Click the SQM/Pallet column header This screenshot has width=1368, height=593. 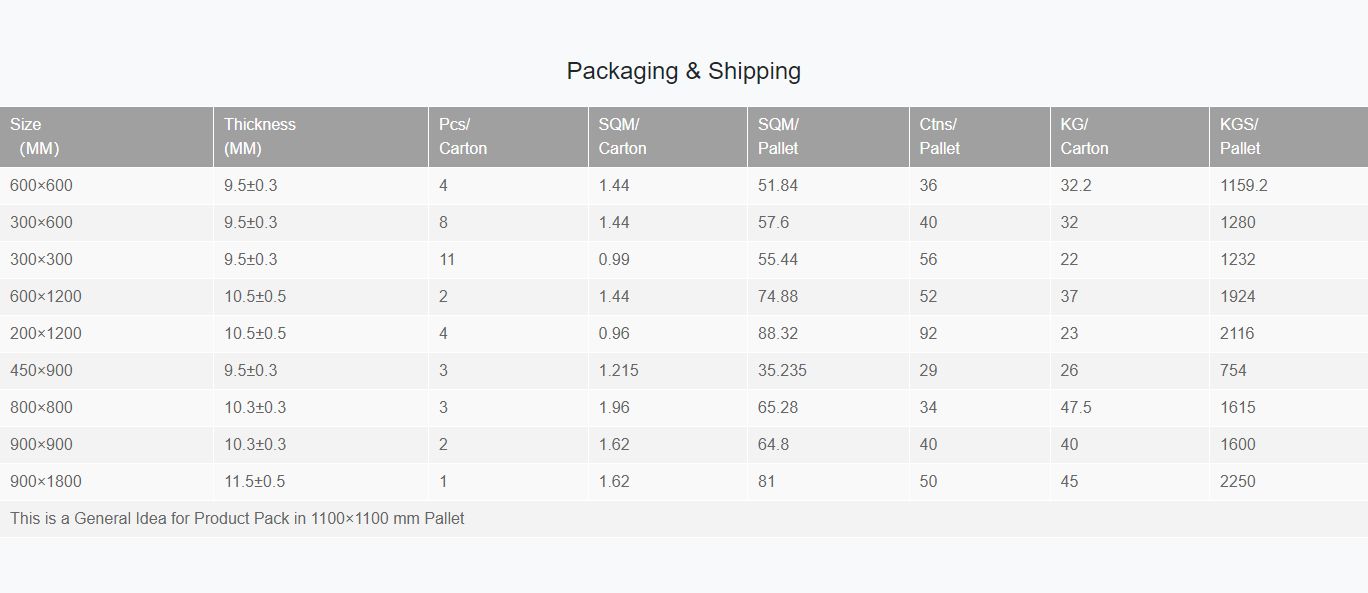point(828,137)
